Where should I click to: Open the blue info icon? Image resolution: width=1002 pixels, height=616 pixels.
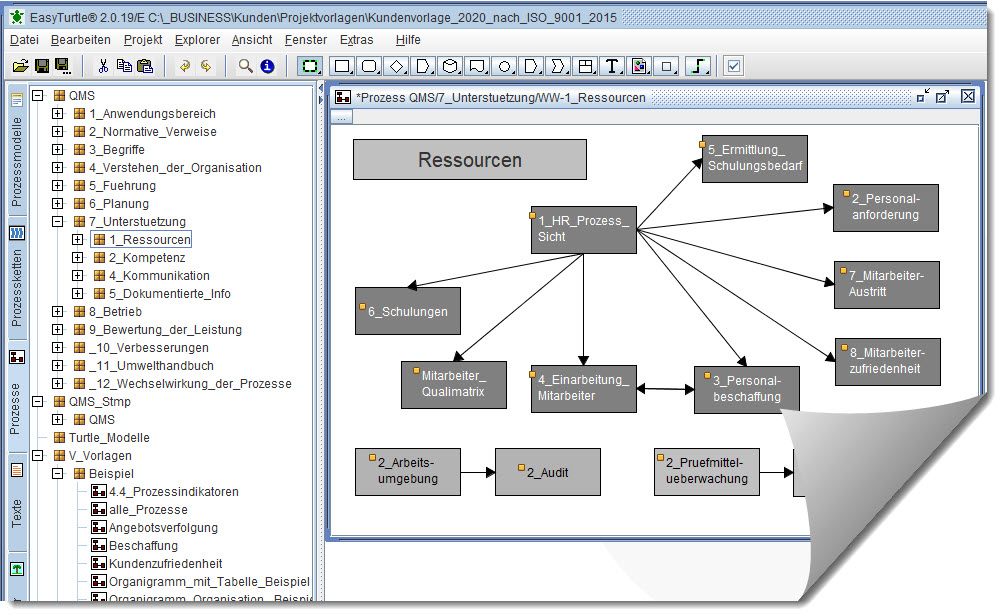point(267,66)
